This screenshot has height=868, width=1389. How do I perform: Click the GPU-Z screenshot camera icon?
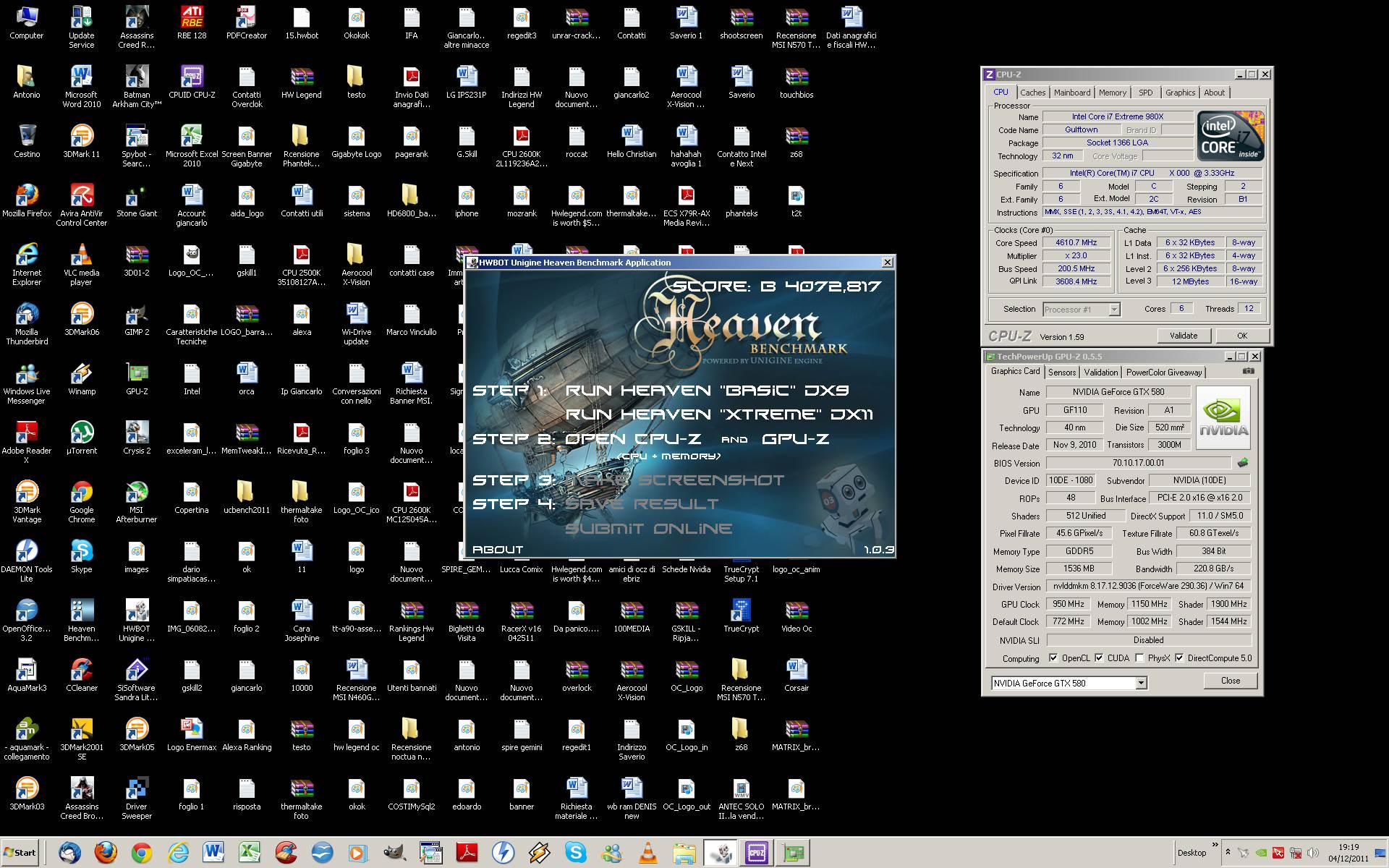click(1248, 371)
